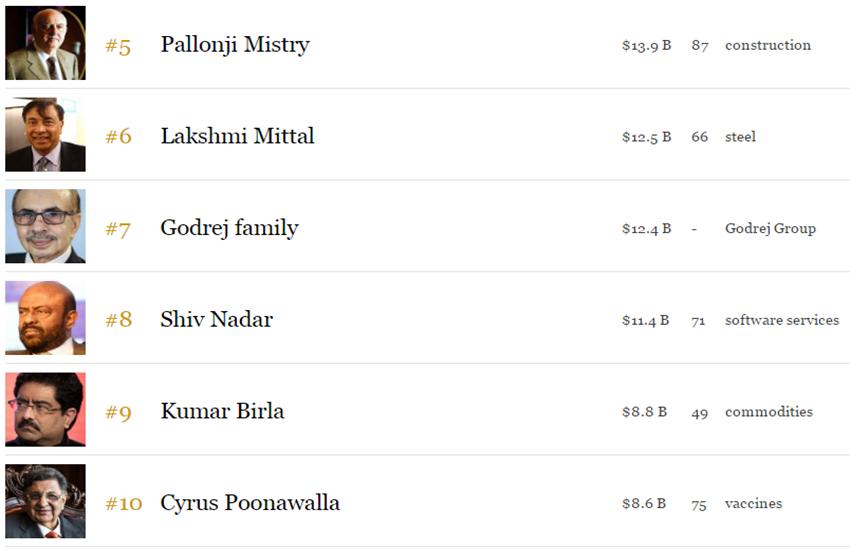Click the construction source label

click(x=768, y=46)
